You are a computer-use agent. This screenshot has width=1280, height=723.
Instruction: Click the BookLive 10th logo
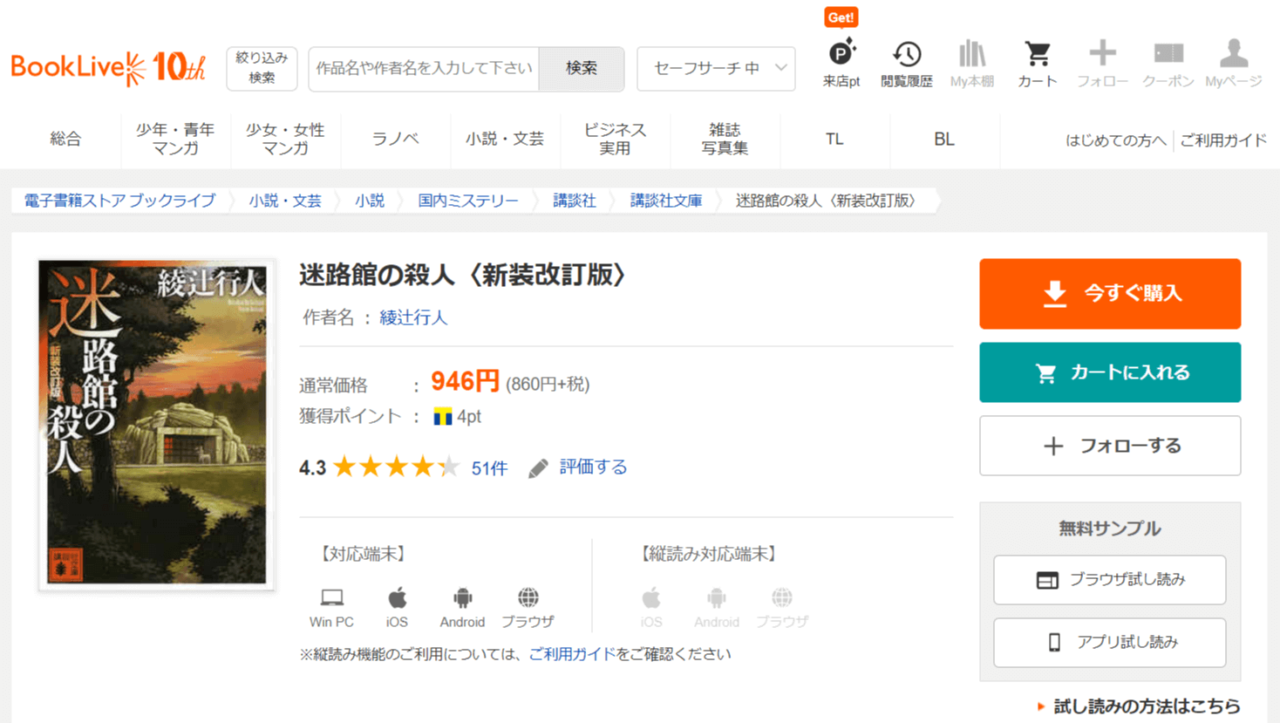coord(108,68)
